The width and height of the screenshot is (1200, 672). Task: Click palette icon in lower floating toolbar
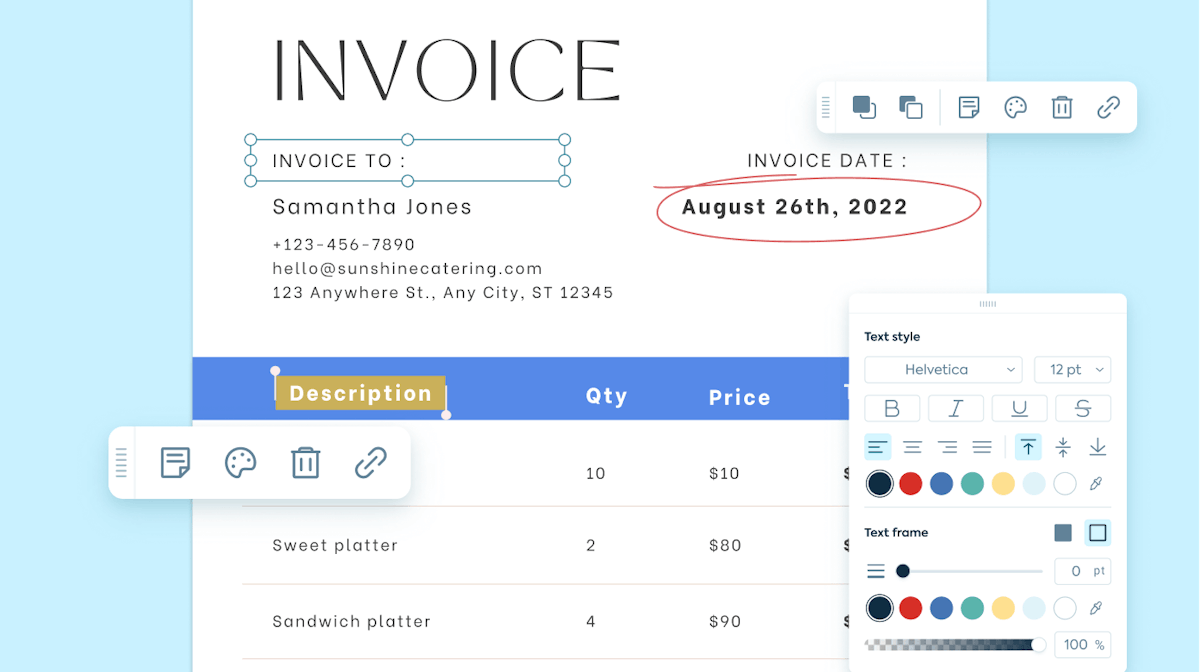(241, 463)
